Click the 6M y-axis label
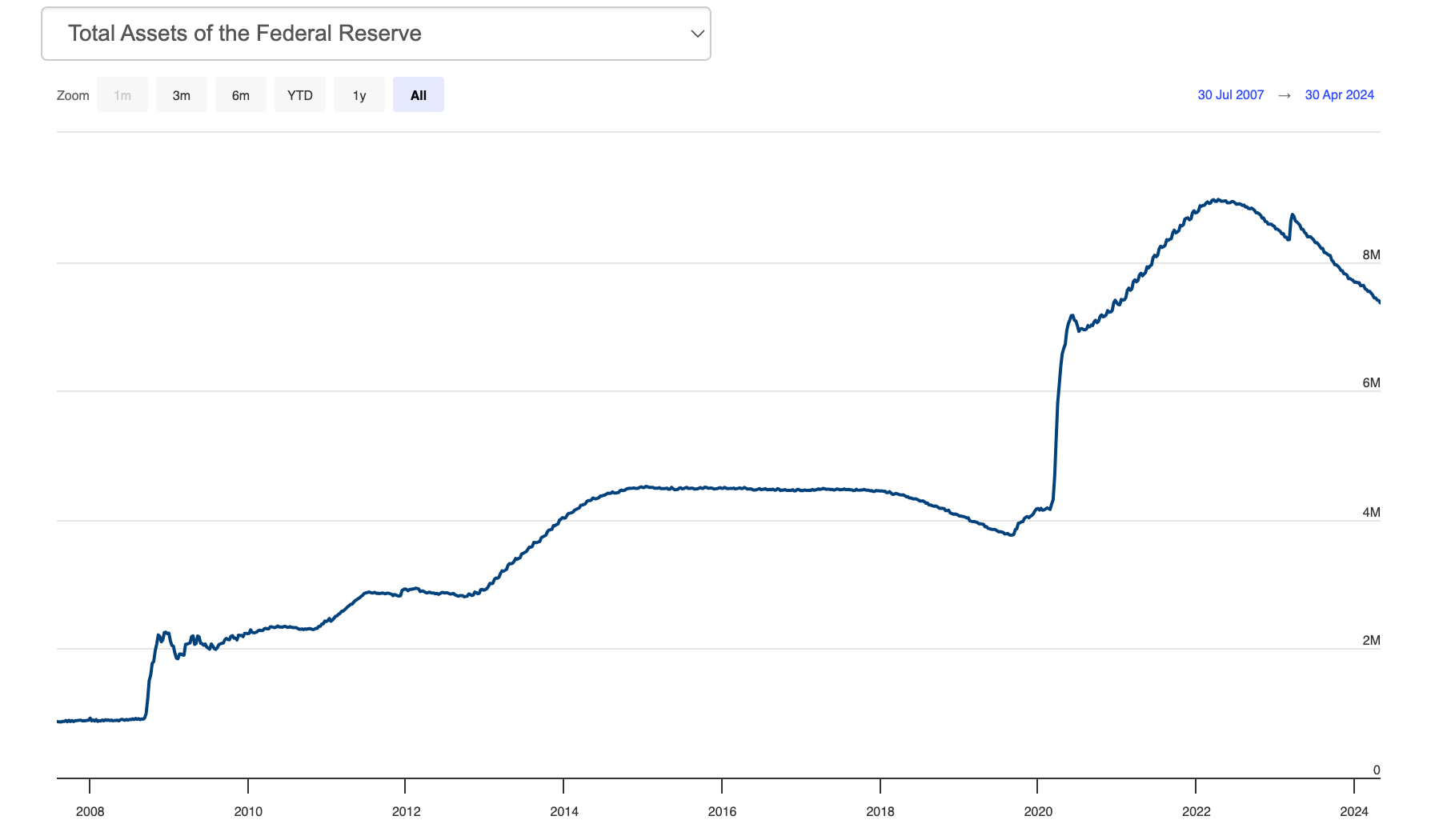The width and height of the screenshot is (1431, 840). pyautogui.click(x=1371, y=383)
